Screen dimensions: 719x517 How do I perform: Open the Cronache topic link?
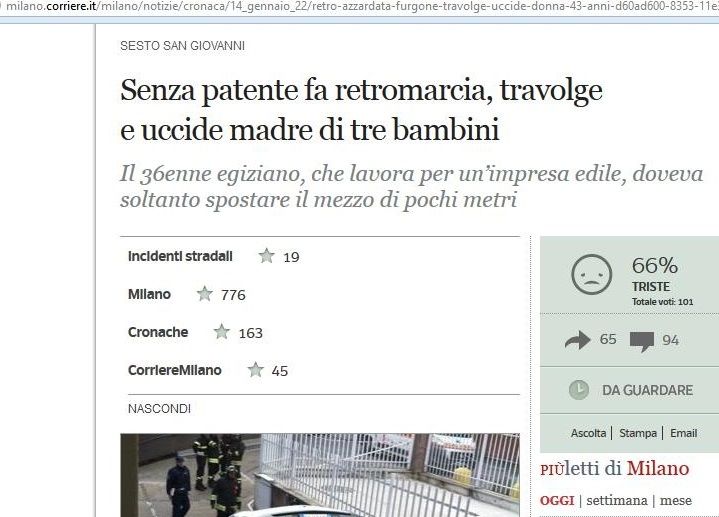(x=158, y=332)
